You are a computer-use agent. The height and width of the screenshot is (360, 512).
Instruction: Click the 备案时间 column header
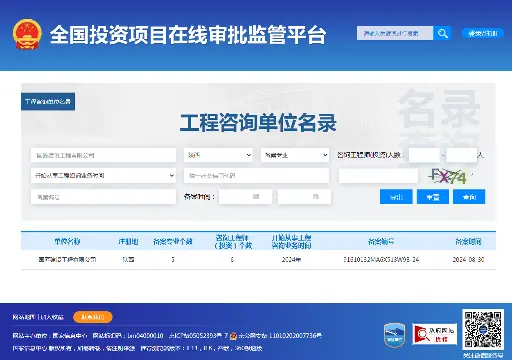click(468, 241)
